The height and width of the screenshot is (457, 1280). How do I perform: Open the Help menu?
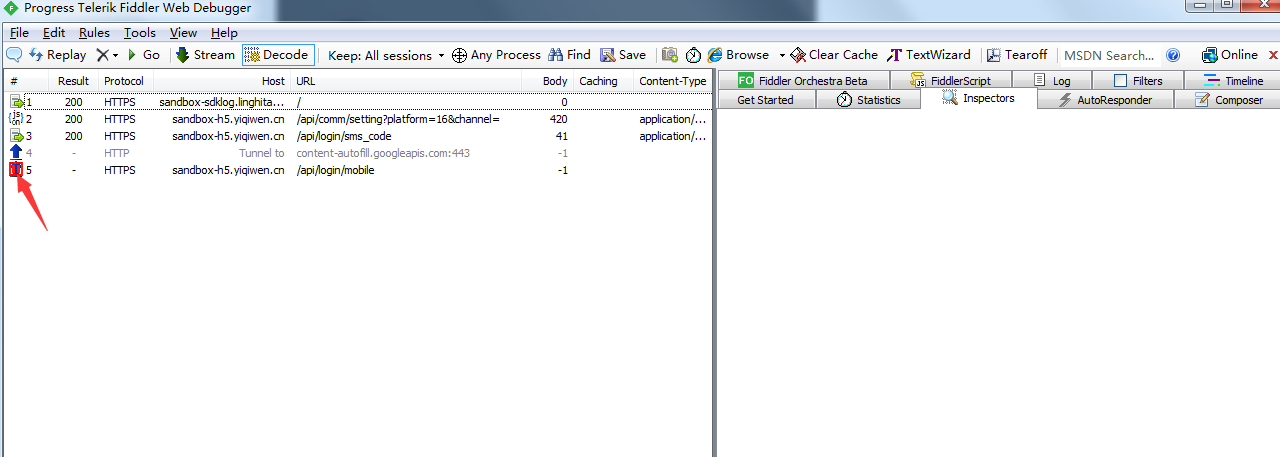224,33
